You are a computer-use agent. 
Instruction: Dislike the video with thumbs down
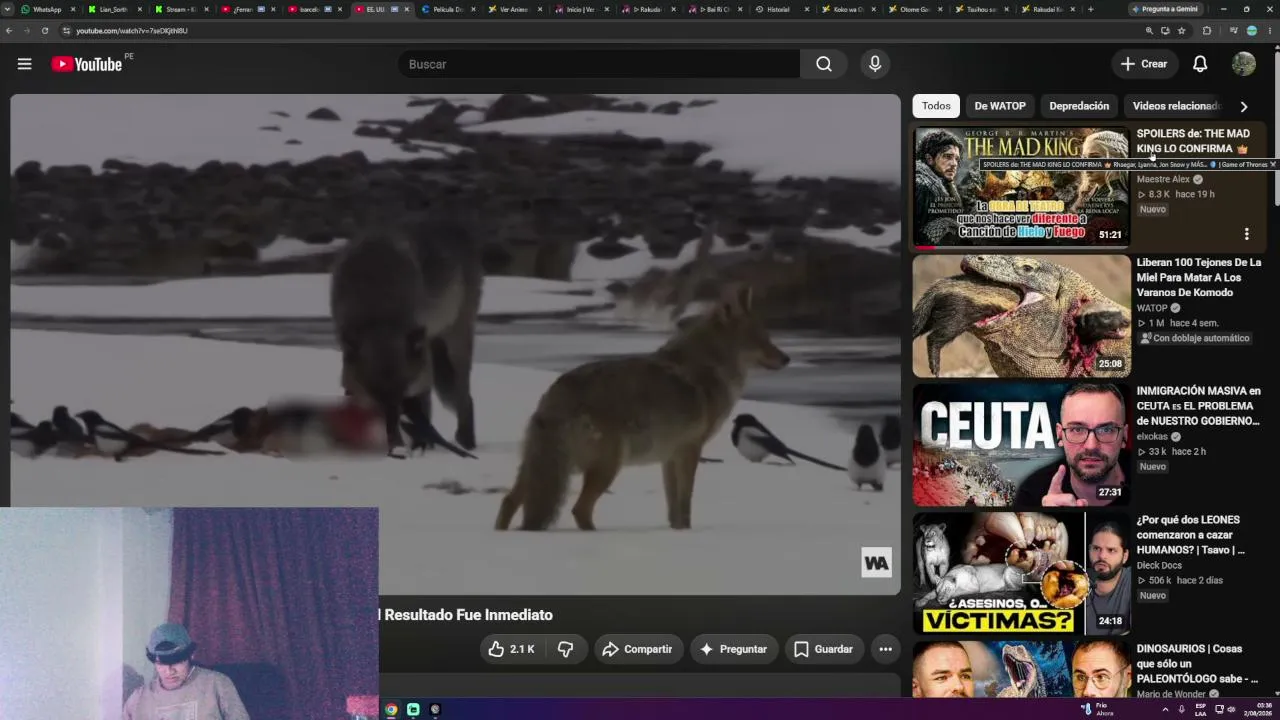566,649
